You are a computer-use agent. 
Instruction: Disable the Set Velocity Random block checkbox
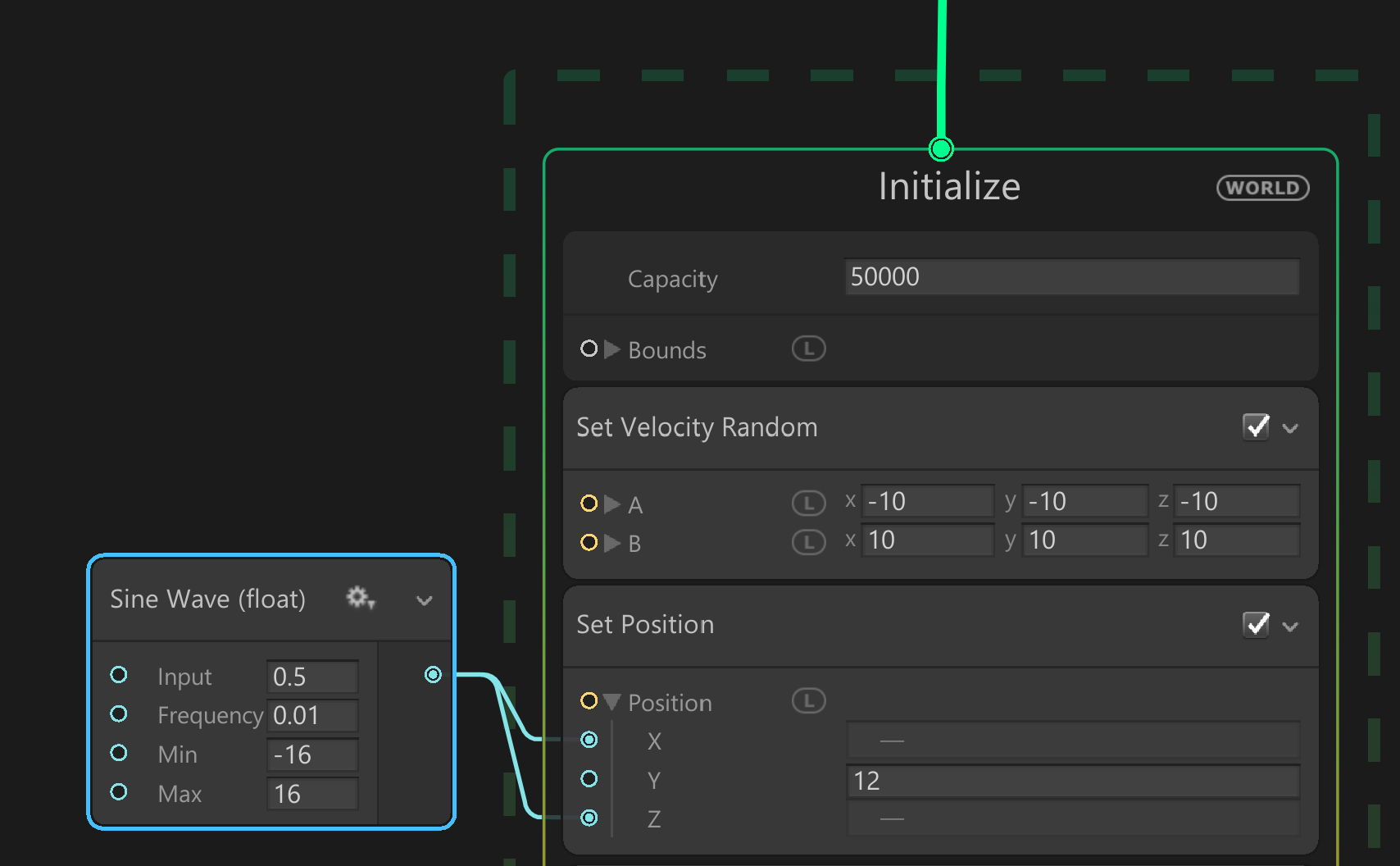1256,426
